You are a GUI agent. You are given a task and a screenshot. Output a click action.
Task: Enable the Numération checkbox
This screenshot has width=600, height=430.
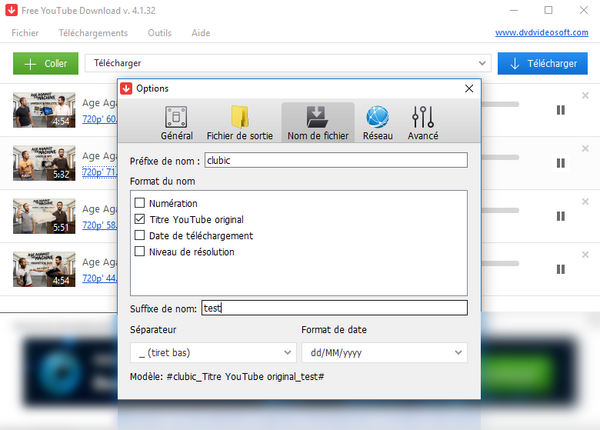140,202
